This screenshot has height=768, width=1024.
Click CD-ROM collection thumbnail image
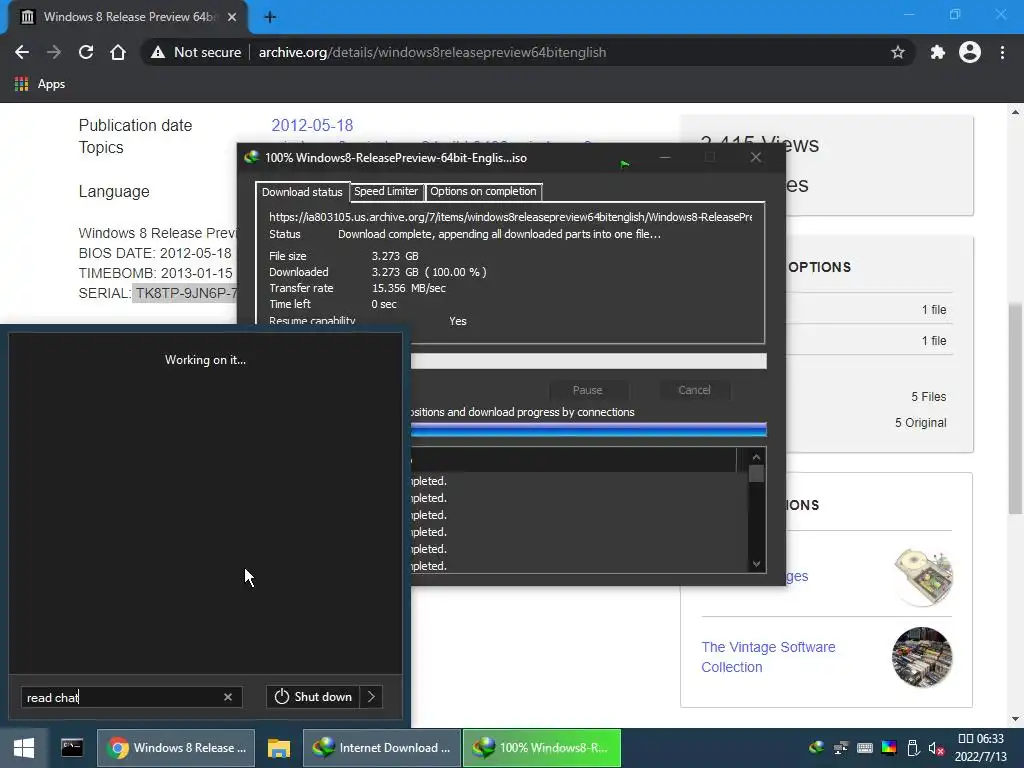click(922, 577)
